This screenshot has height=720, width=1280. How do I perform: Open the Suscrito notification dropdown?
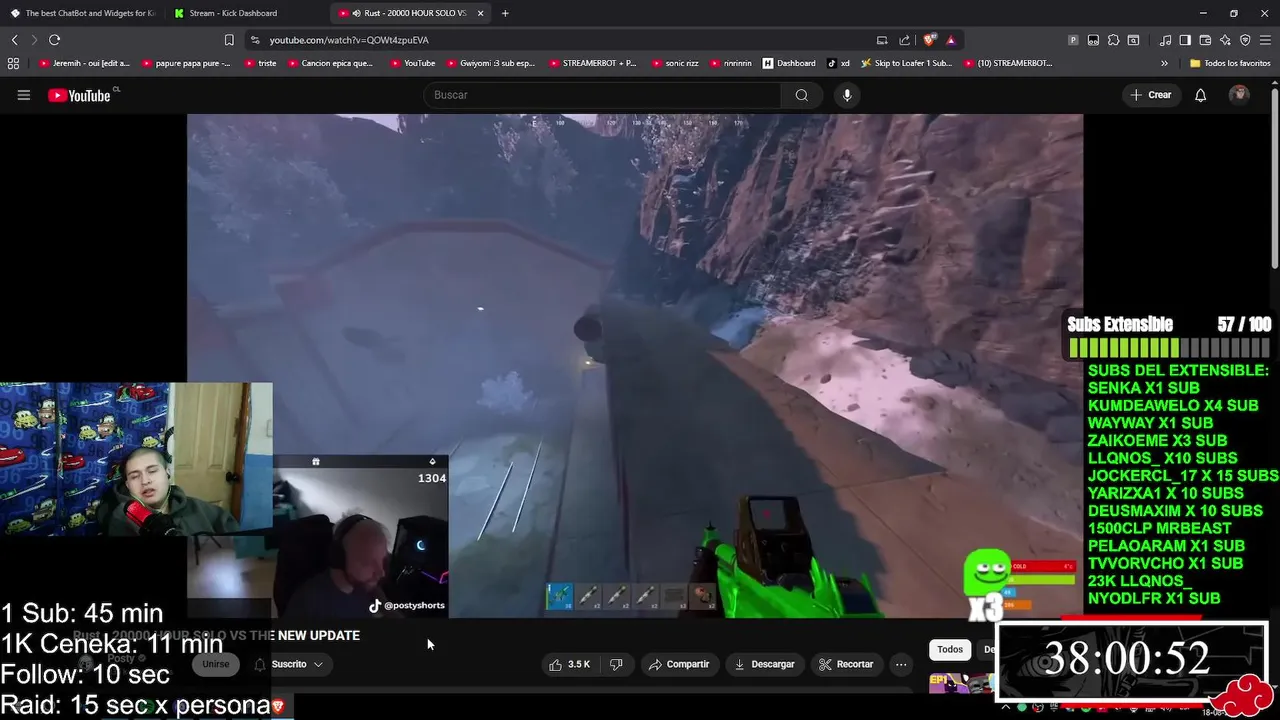point(289,664)
